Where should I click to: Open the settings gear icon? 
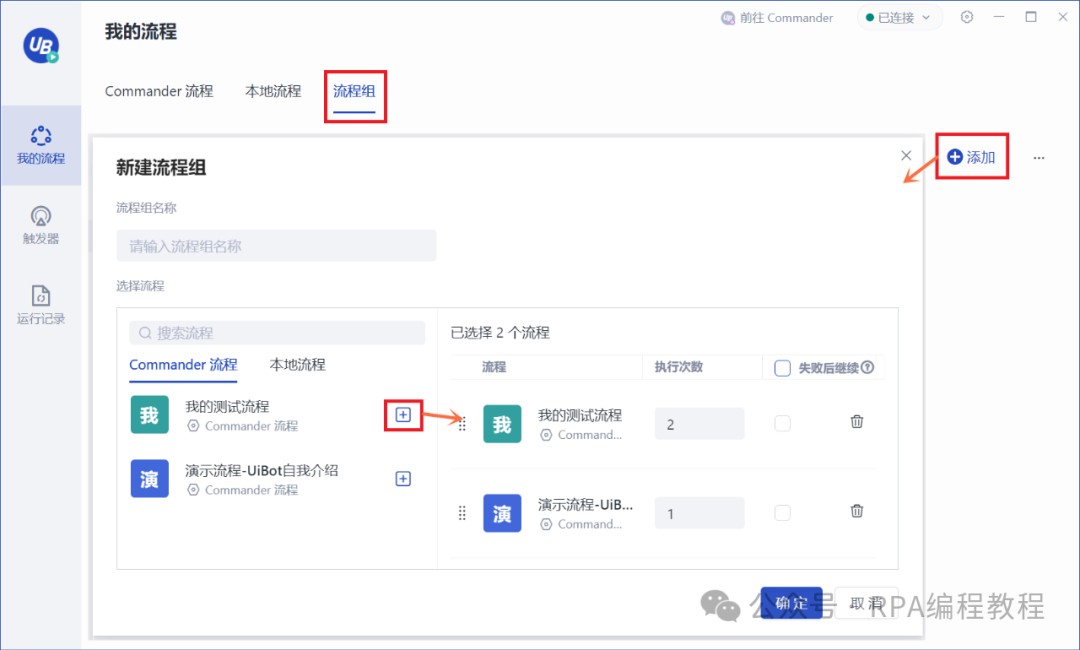click(967, 17)
